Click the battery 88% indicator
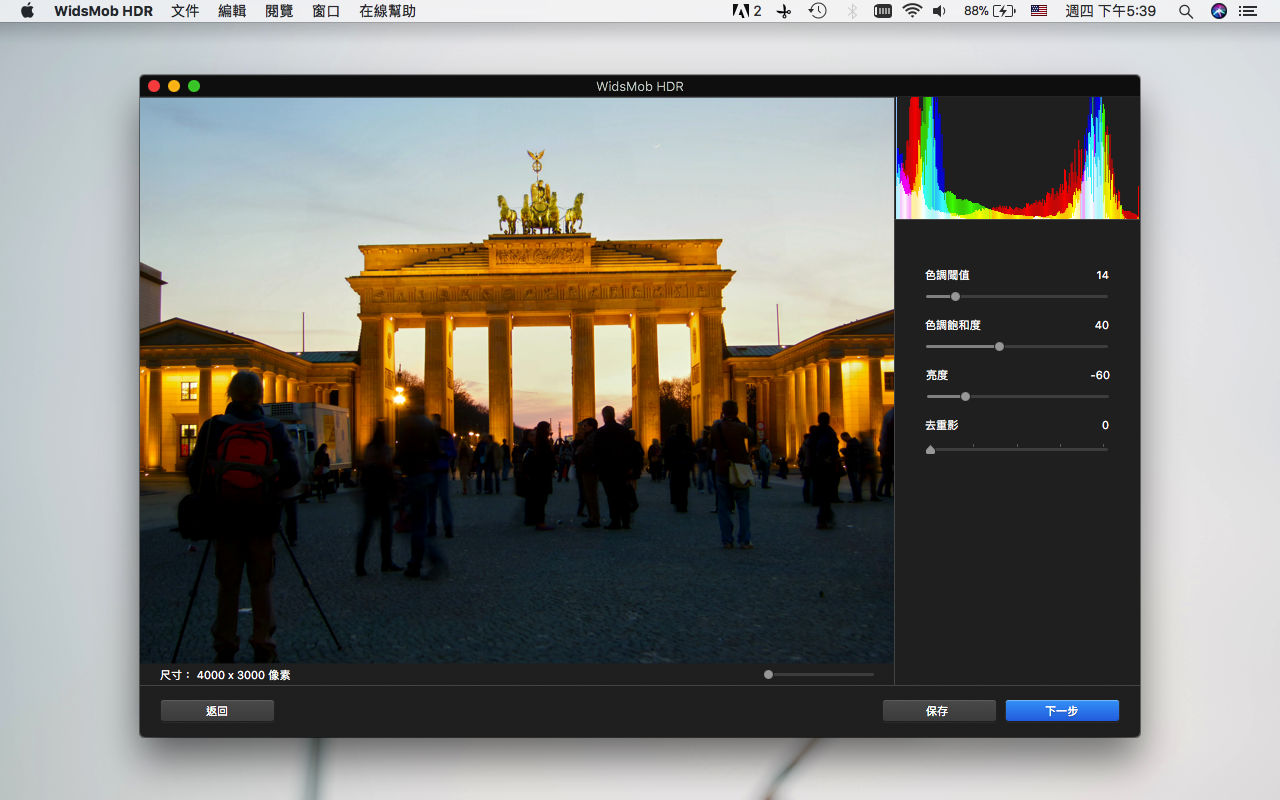Image resolution: width=1280 pixels, height=800 pixels. pyautogui.click(x=989, y=11)
